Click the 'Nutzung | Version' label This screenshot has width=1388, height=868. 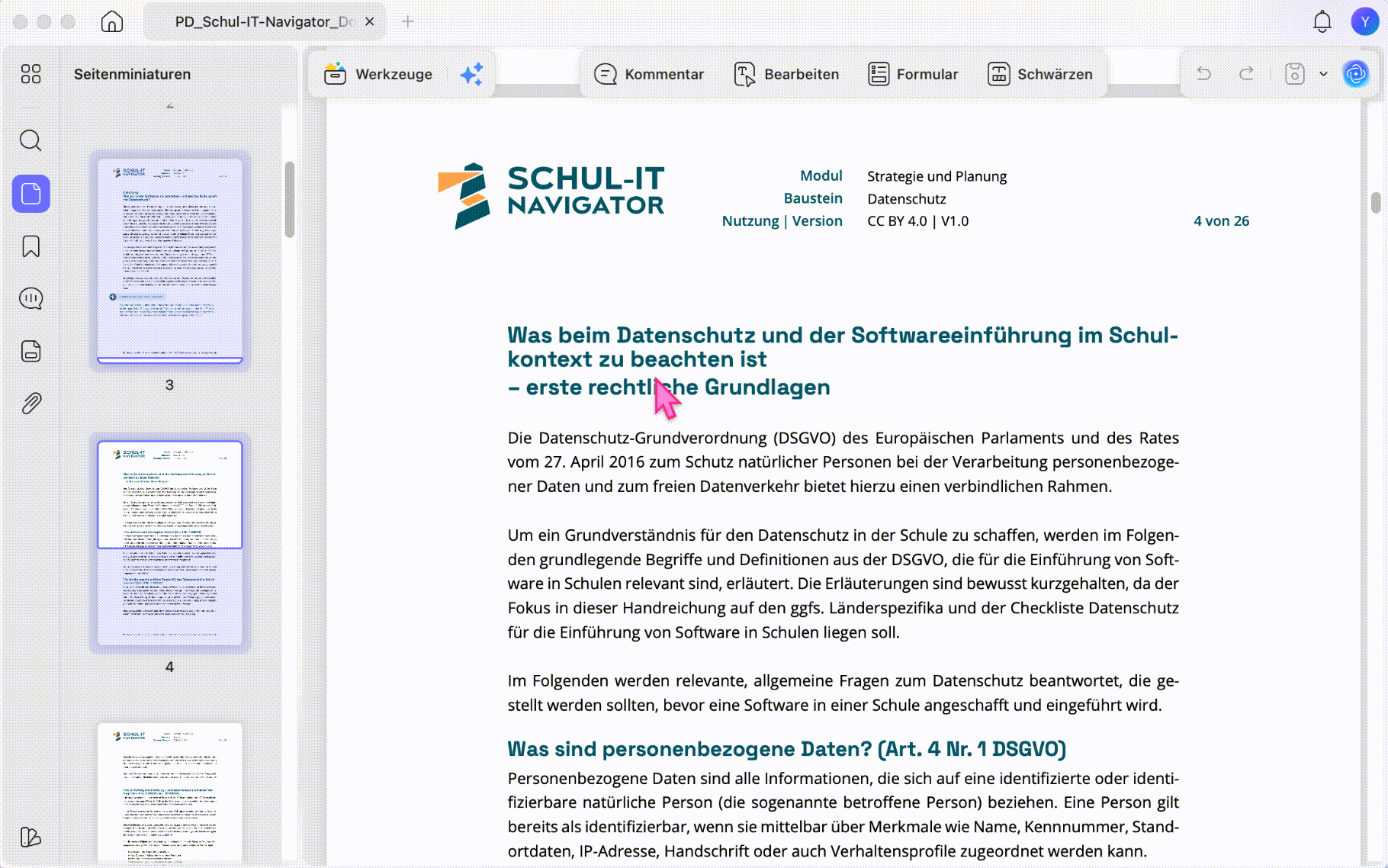pyautogui.click(x=782, y=221)
